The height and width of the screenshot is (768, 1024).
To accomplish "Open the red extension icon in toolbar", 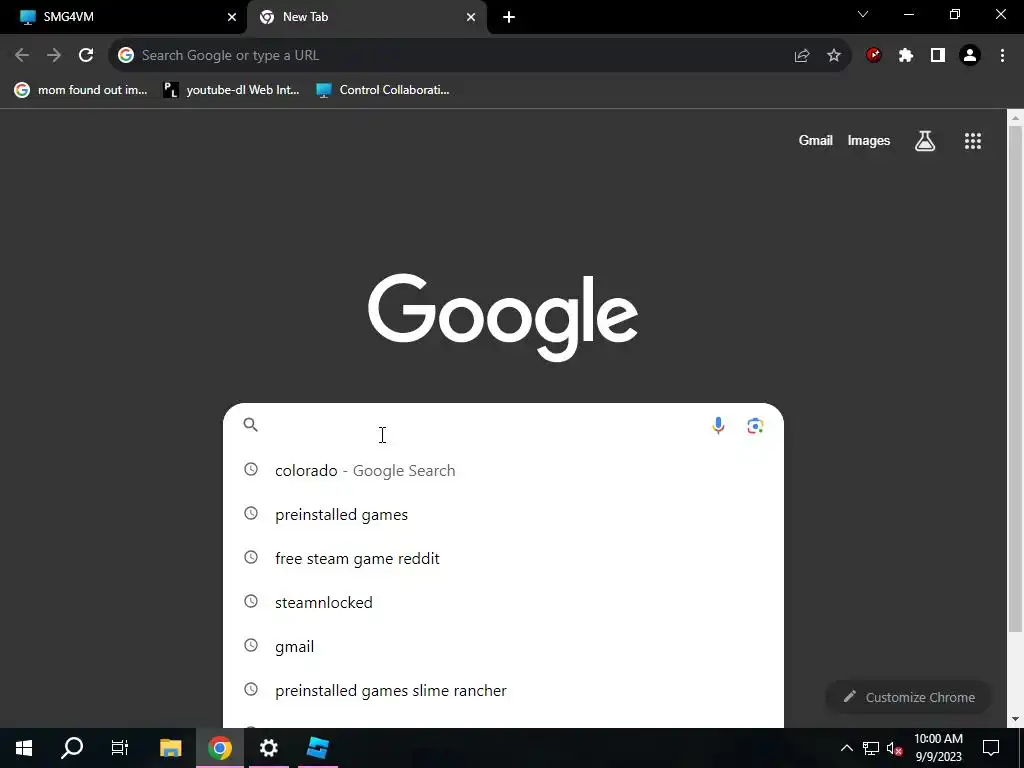I will [x=874, y=56].
